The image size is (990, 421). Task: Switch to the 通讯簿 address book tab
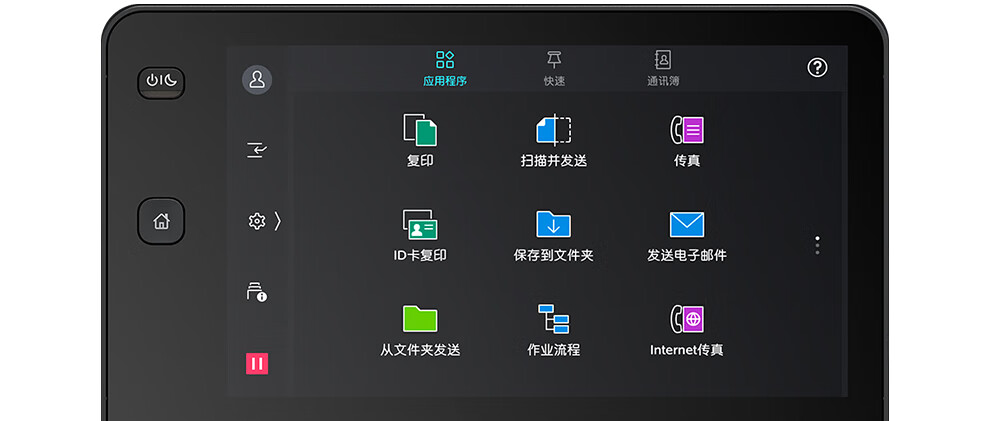point(663,68)
